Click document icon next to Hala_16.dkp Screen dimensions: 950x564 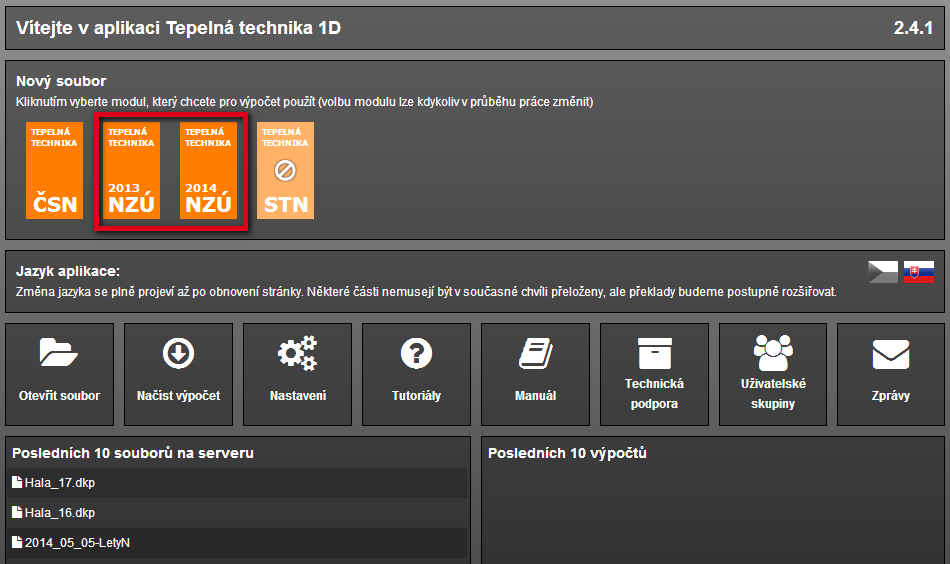[x=17, y=512]
